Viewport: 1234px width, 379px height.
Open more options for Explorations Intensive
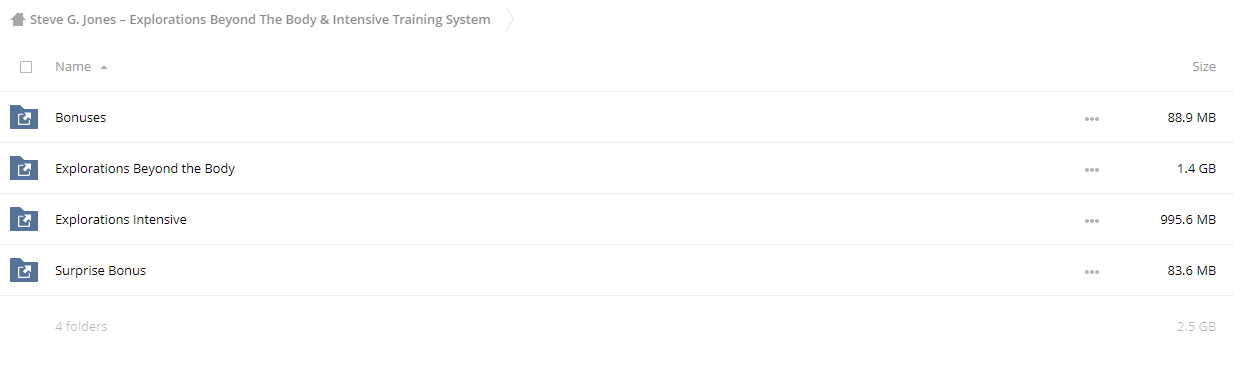1091,221
